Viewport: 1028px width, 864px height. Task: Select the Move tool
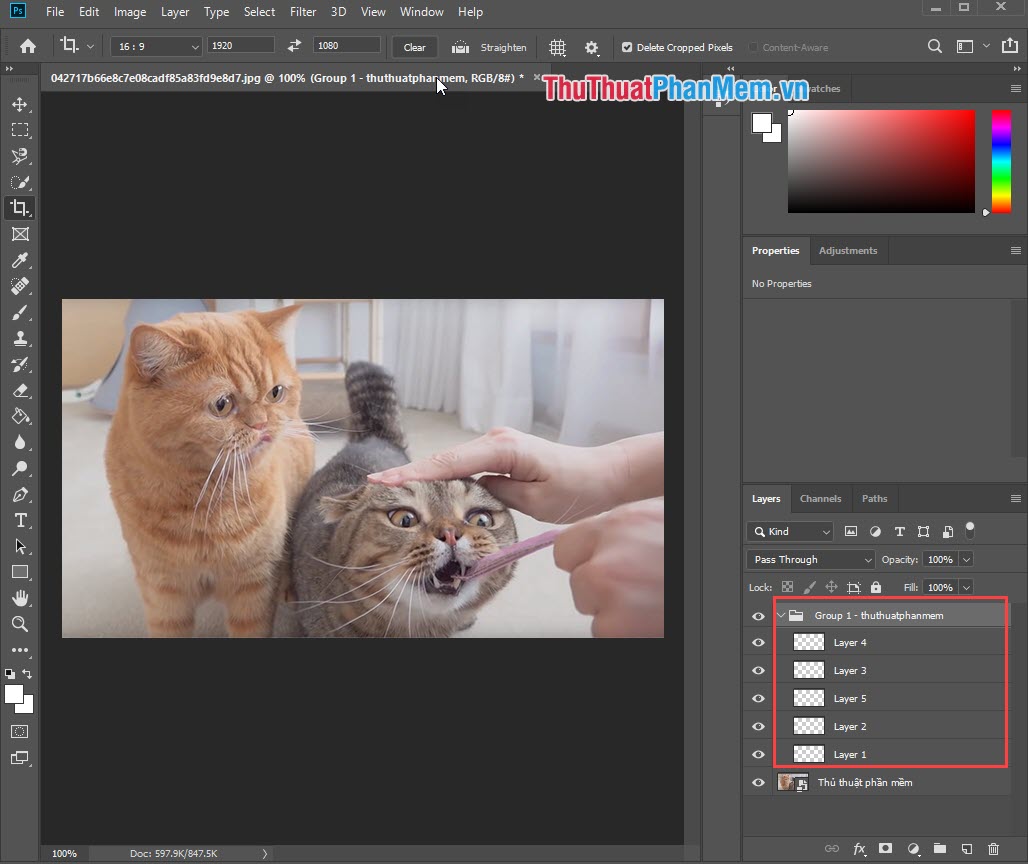pyautogui.click(x=21, y=103)
